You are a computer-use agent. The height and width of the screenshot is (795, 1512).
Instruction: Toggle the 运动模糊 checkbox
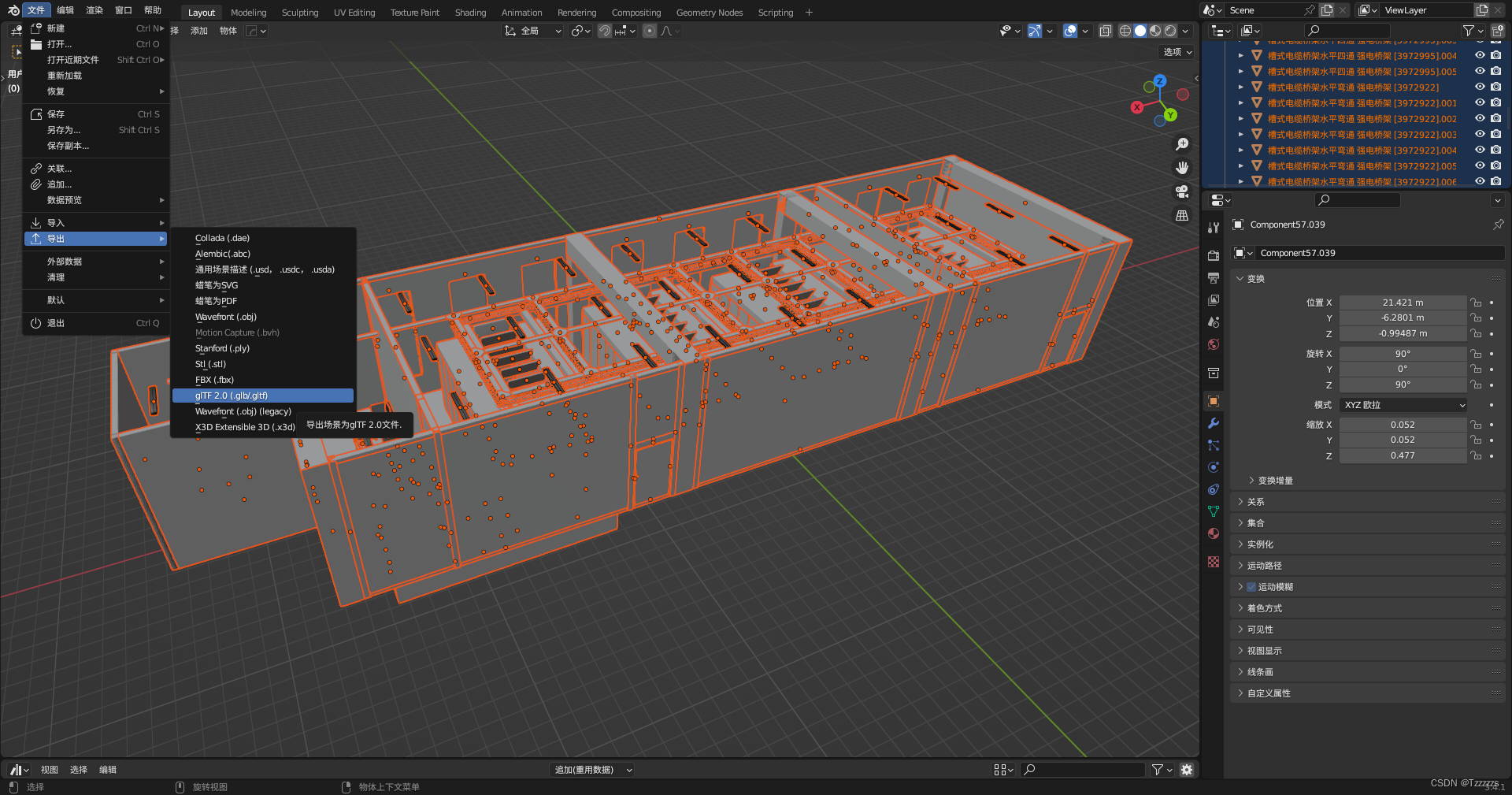coord(1251,586)
